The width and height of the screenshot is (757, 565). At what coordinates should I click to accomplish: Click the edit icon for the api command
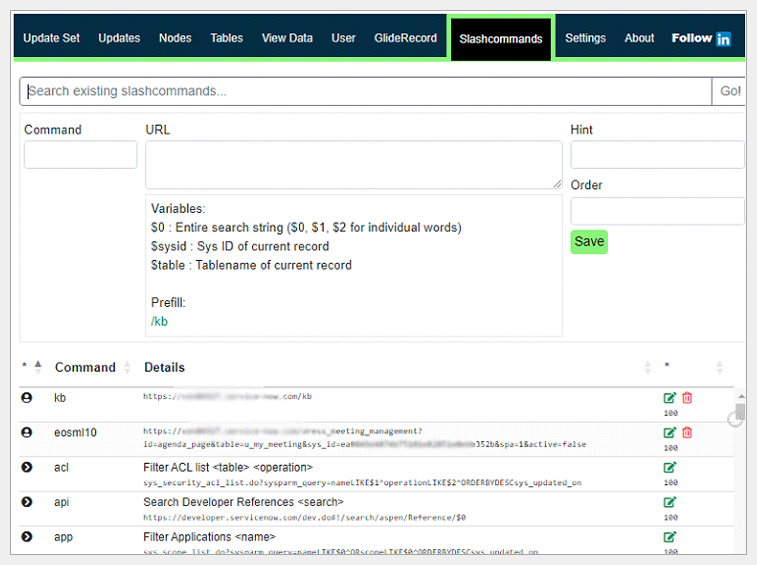[x=670, y=502]
